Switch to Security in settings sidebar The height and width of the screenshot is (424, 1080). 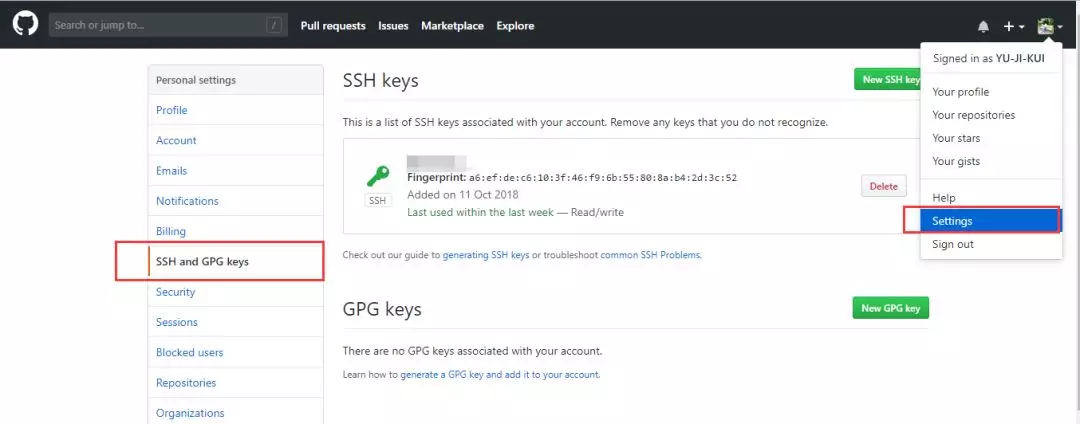click(x=175, y=292)
